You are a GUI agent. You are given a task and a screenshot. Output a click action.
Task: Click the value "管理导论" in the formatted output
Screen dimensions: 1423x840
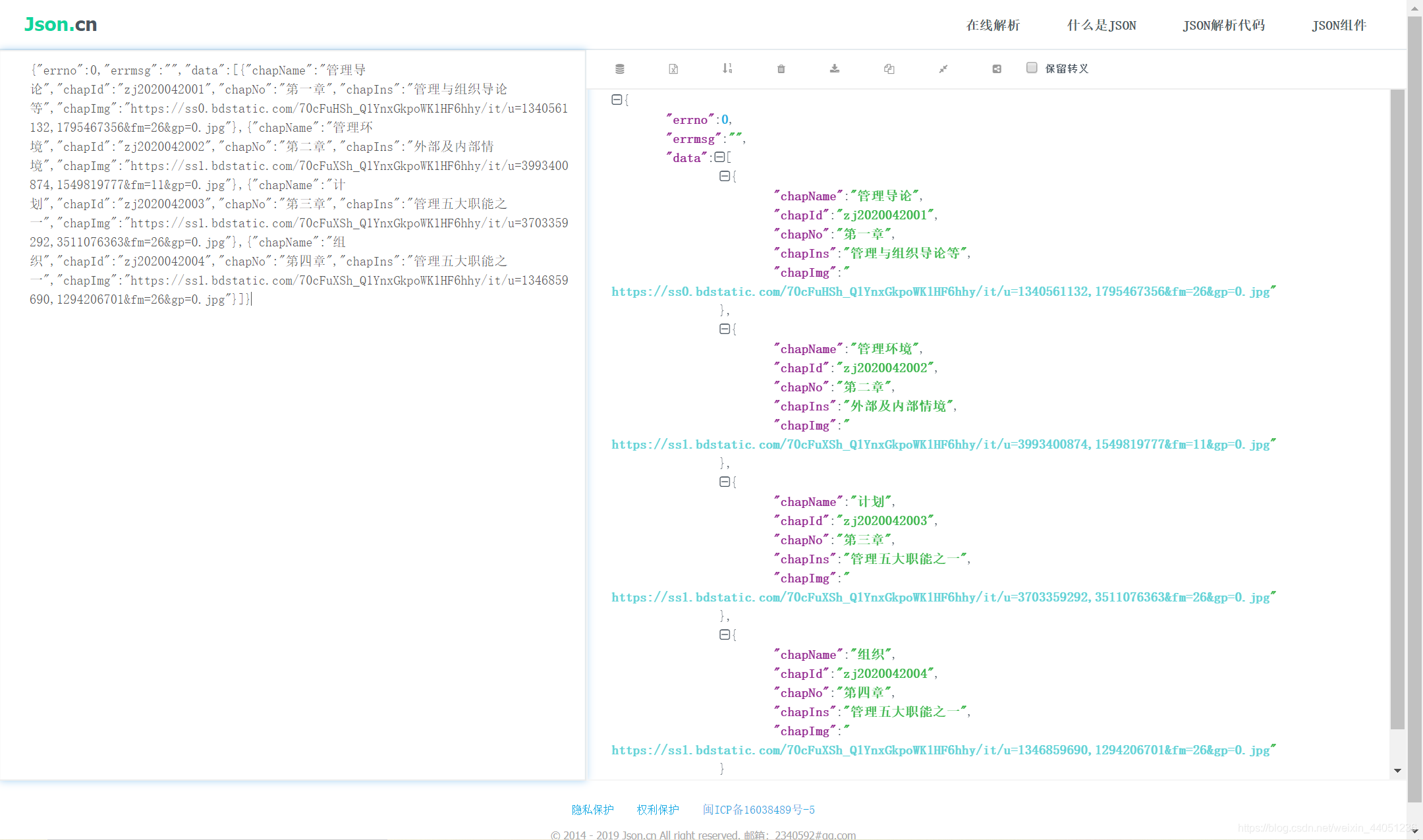[885, 196]
